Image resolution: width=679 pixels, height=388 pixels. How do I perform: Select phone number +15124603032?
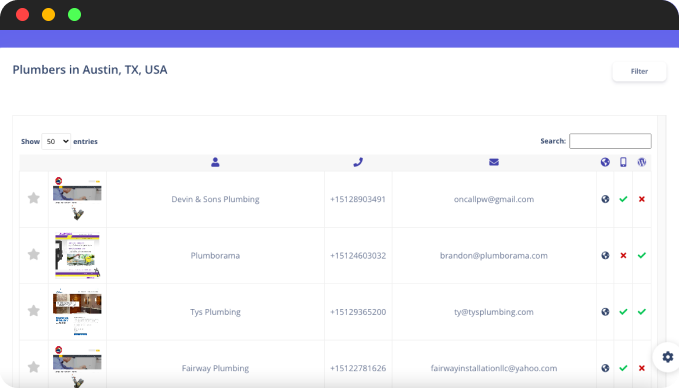pos(358,255)
